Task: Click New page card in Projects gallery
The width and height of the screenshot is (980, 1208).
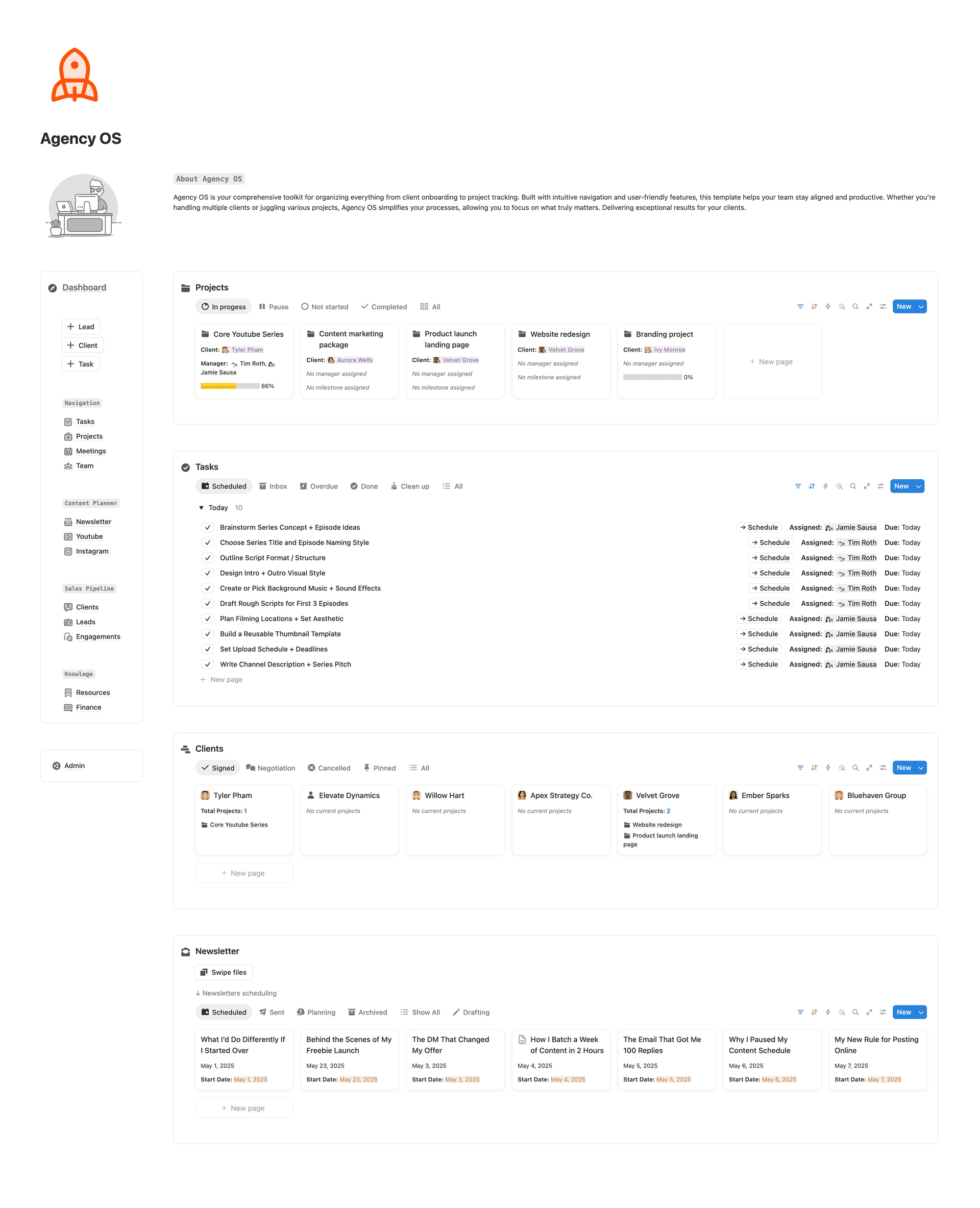Action: [772, 361]
